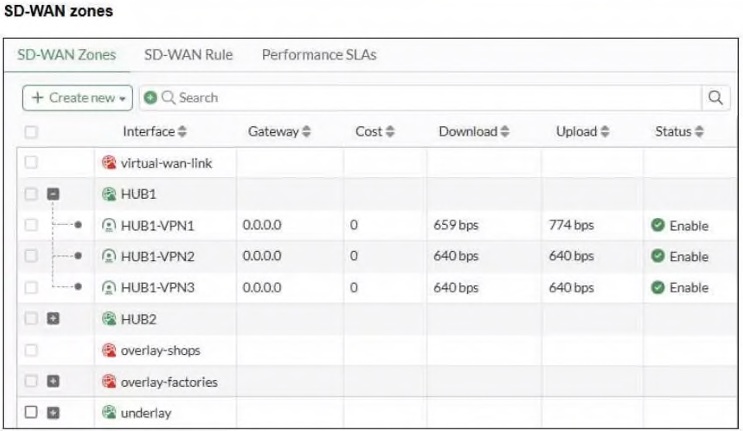This screenshot has width=743, height=431.
Task: Click the green add-filter plus icon
Action: (151, 98)
